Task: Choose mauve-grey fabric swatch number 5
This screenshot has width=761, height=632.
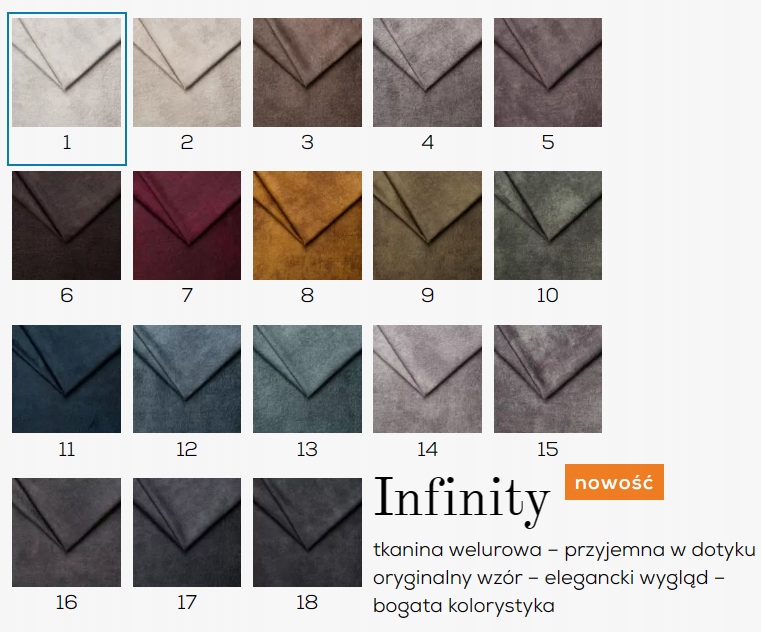Action: point(548,73)
